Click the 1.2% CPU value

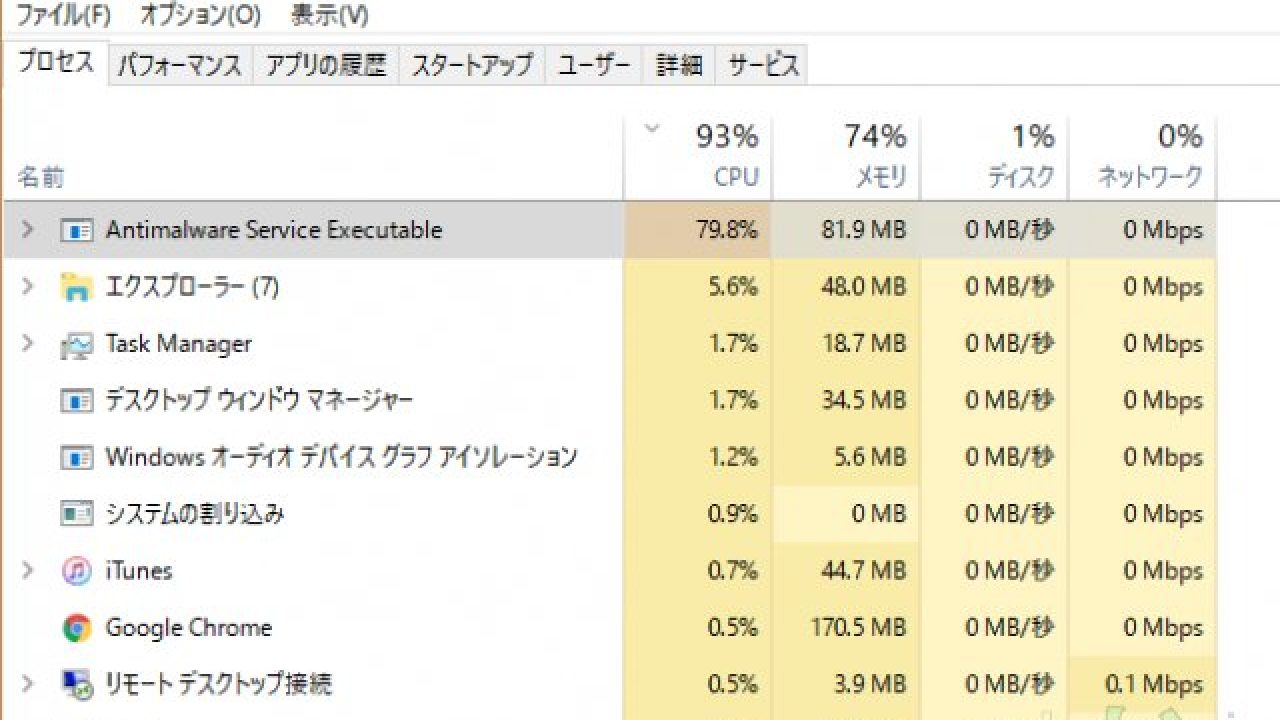pos(732,457)
